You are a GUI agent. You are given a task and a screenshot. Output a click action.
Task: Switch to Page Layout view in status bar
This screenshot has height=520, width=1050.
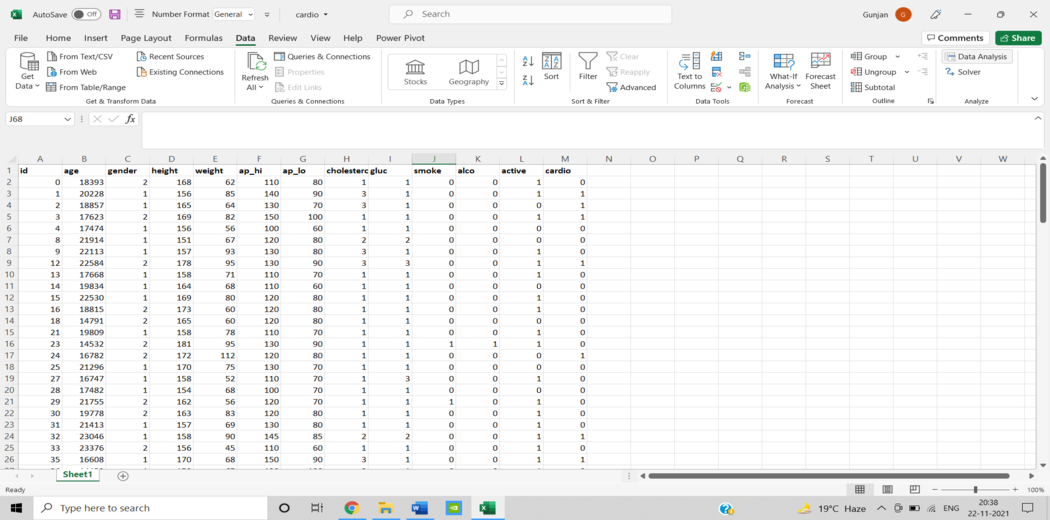(x=887, y=490)
